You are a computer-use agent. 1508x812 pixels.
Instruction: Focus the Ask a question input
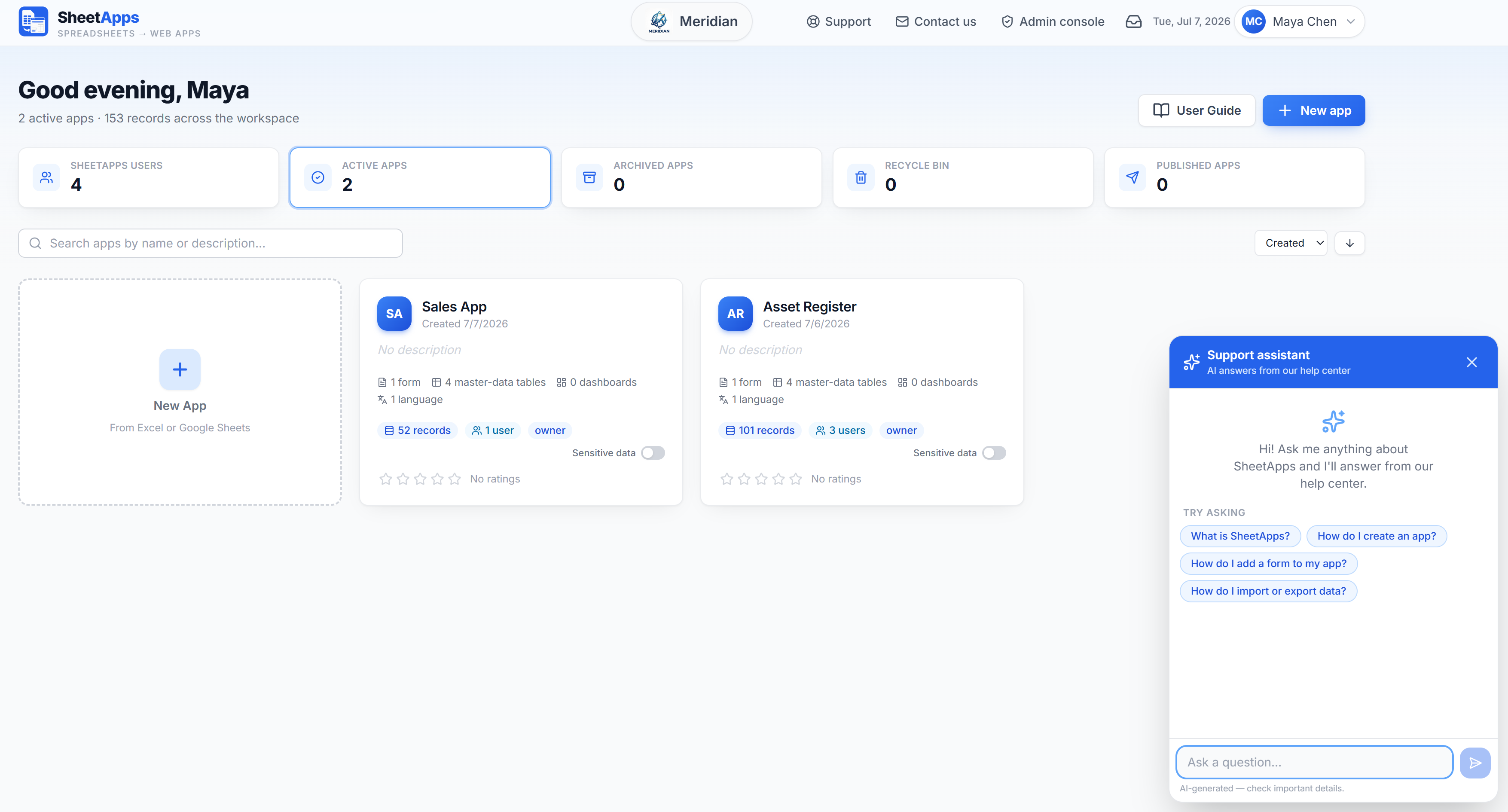[x=1314, y=762]
